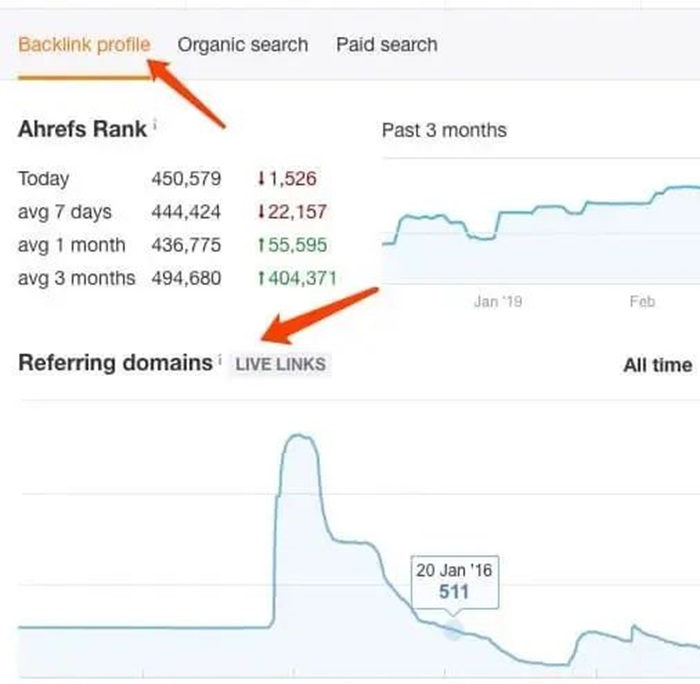Click the Past 3 months chart heading
This screenshot has height=684, width=700.
click(444, 130)
